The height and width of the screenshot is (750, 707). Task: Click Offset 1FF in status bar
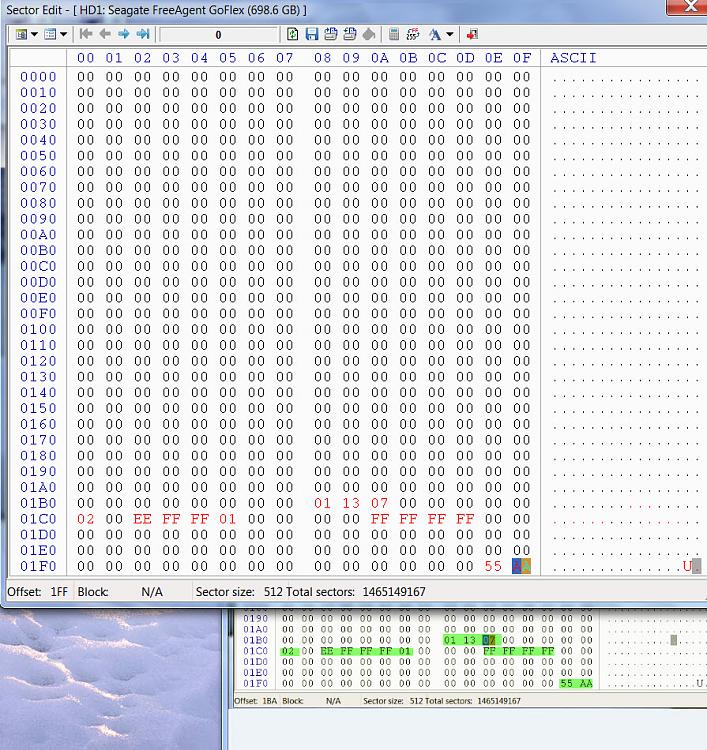(37, 592)
